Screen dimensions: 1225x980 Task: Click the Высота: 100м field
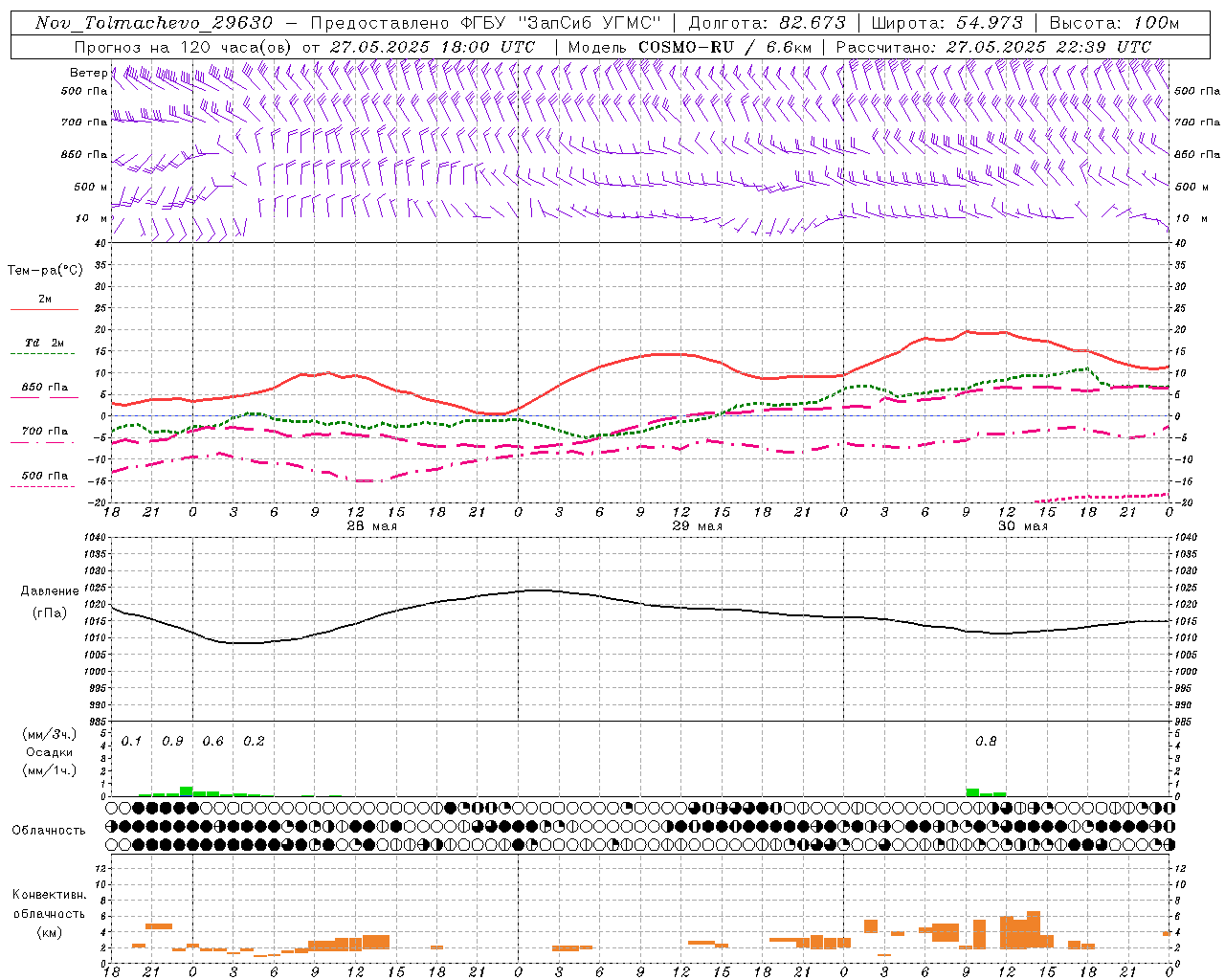[x=1114, y=23]
